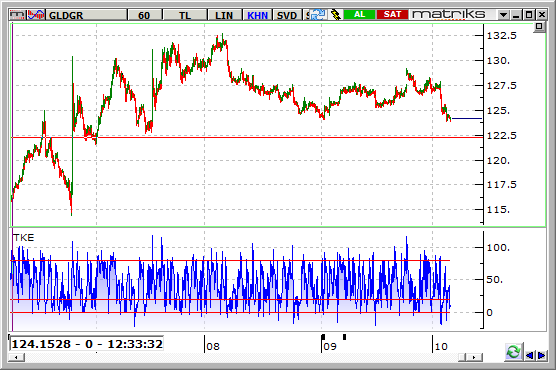Select the 50. label on TKE axis
Image resolution: width=556 pixels, height=370 pixels.
click(495, 280)
